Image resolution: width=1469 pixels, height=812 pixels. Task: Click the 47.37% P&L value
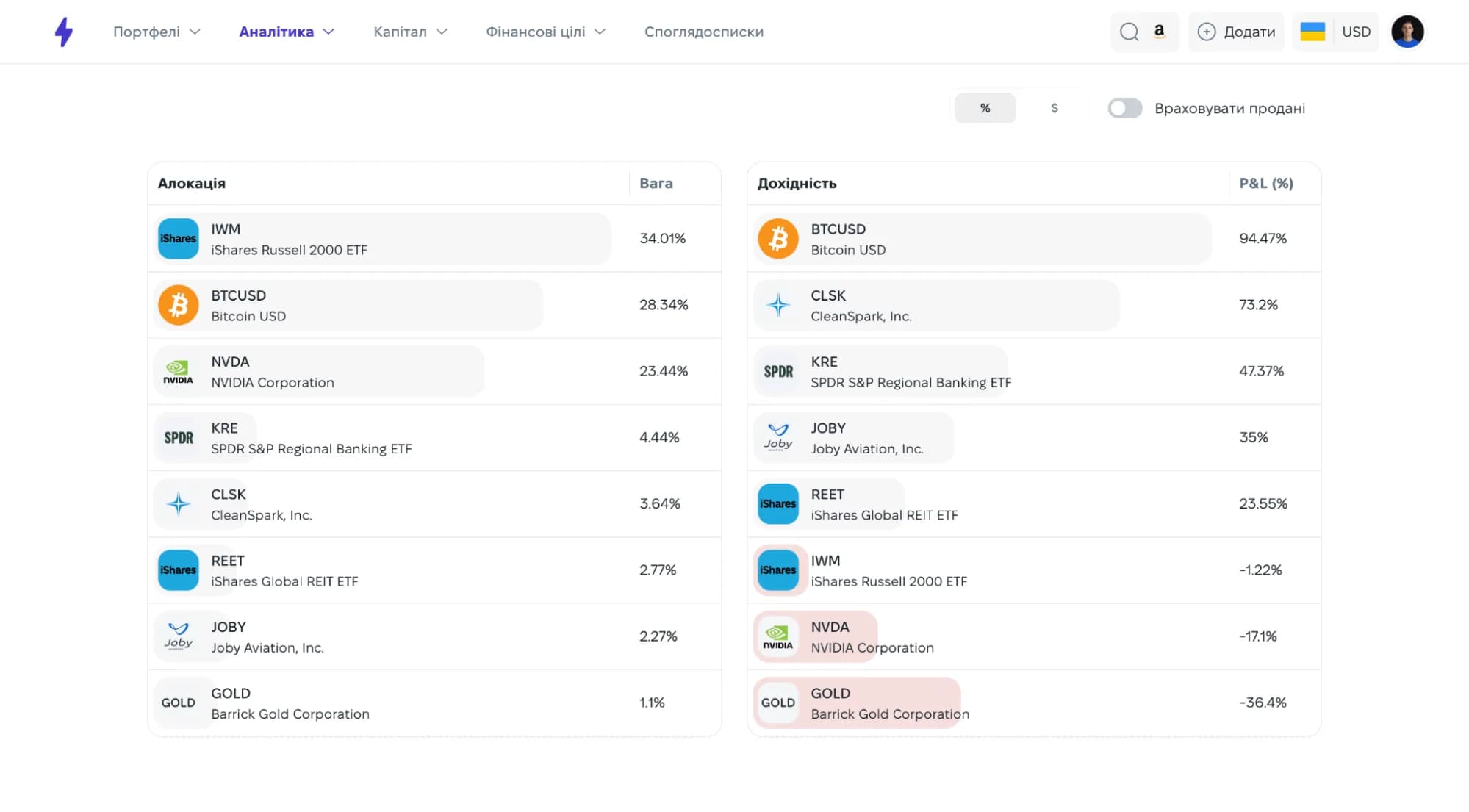[1261, 371]
